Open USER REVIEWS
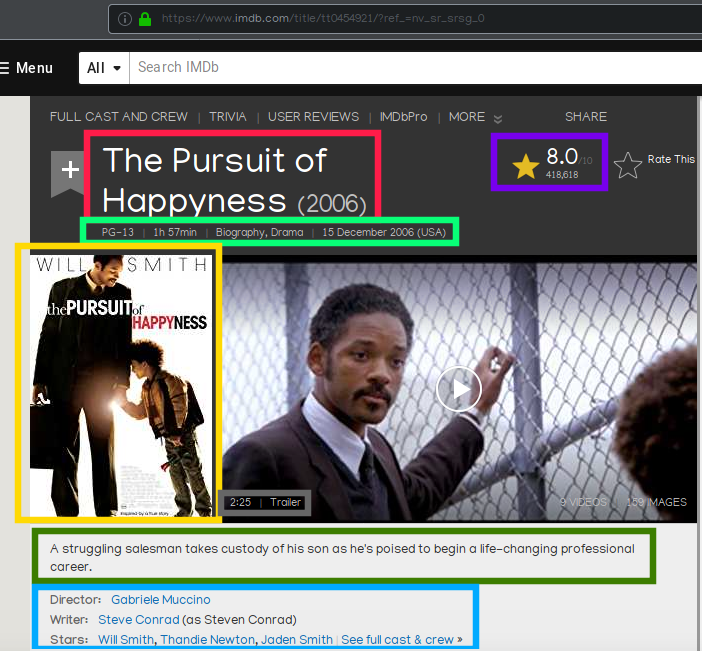The height and width of the screenshot is (651, 702). pyautogui.click(x=313, y=117)
